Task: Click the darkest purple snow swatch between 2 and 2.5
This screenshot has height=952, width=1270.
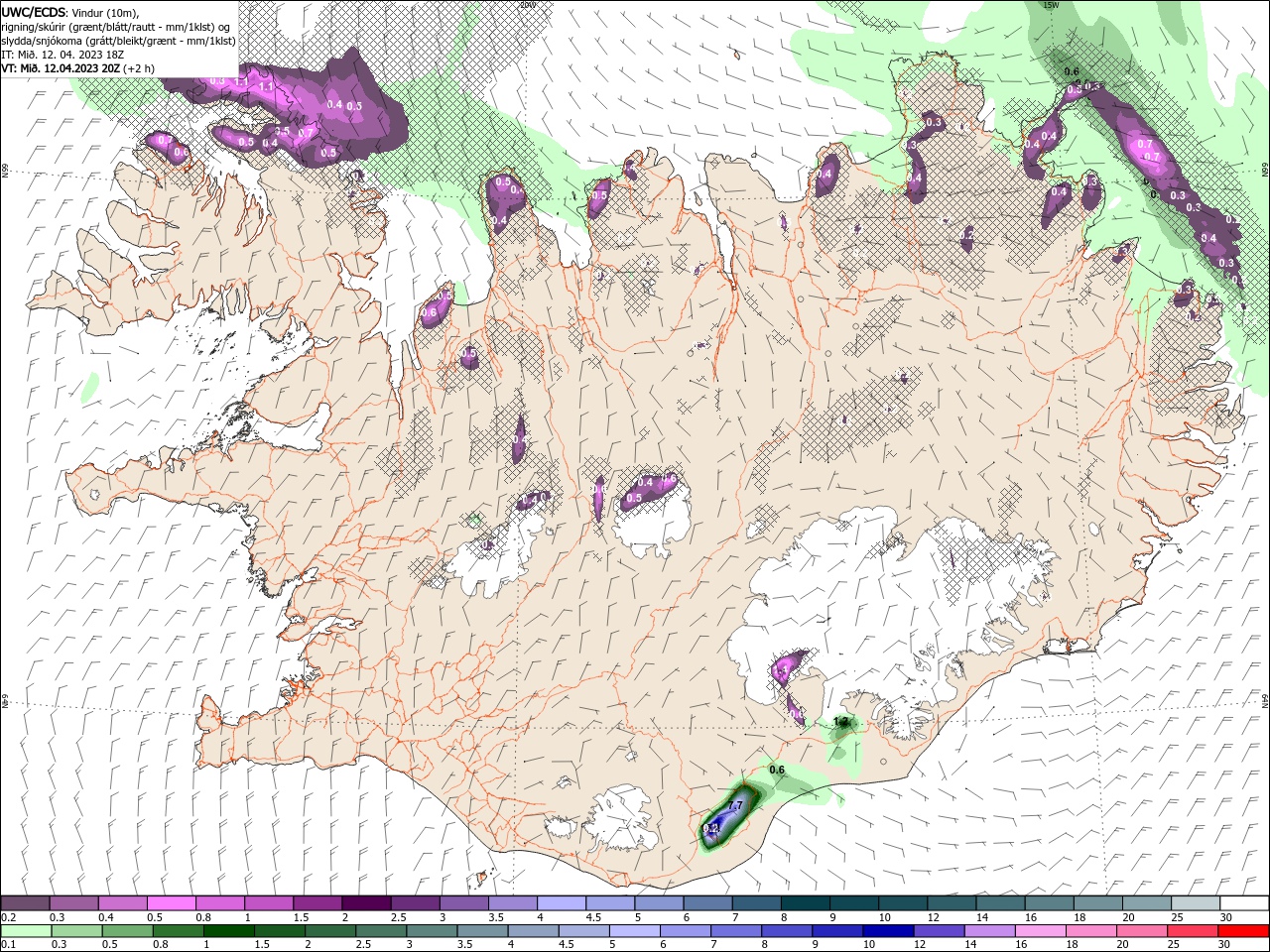Action: (366, 903)
